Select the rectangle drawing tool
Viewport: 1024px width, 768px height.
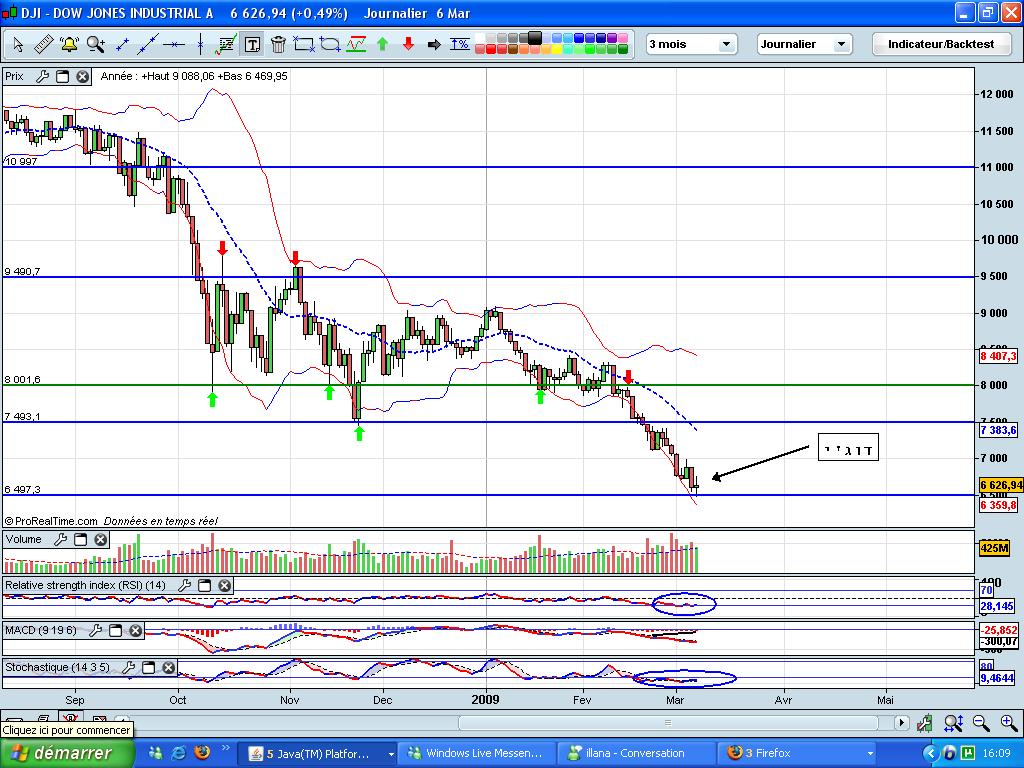304,44
